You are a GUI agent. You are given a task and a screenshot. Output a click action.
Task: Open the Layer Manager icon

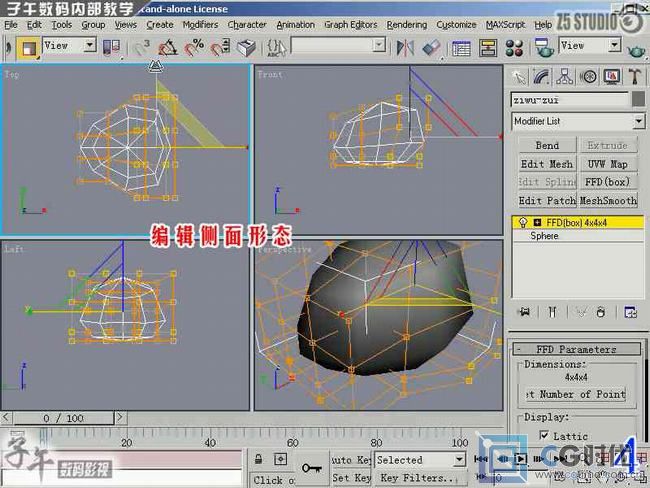click(x=461, y=48)
